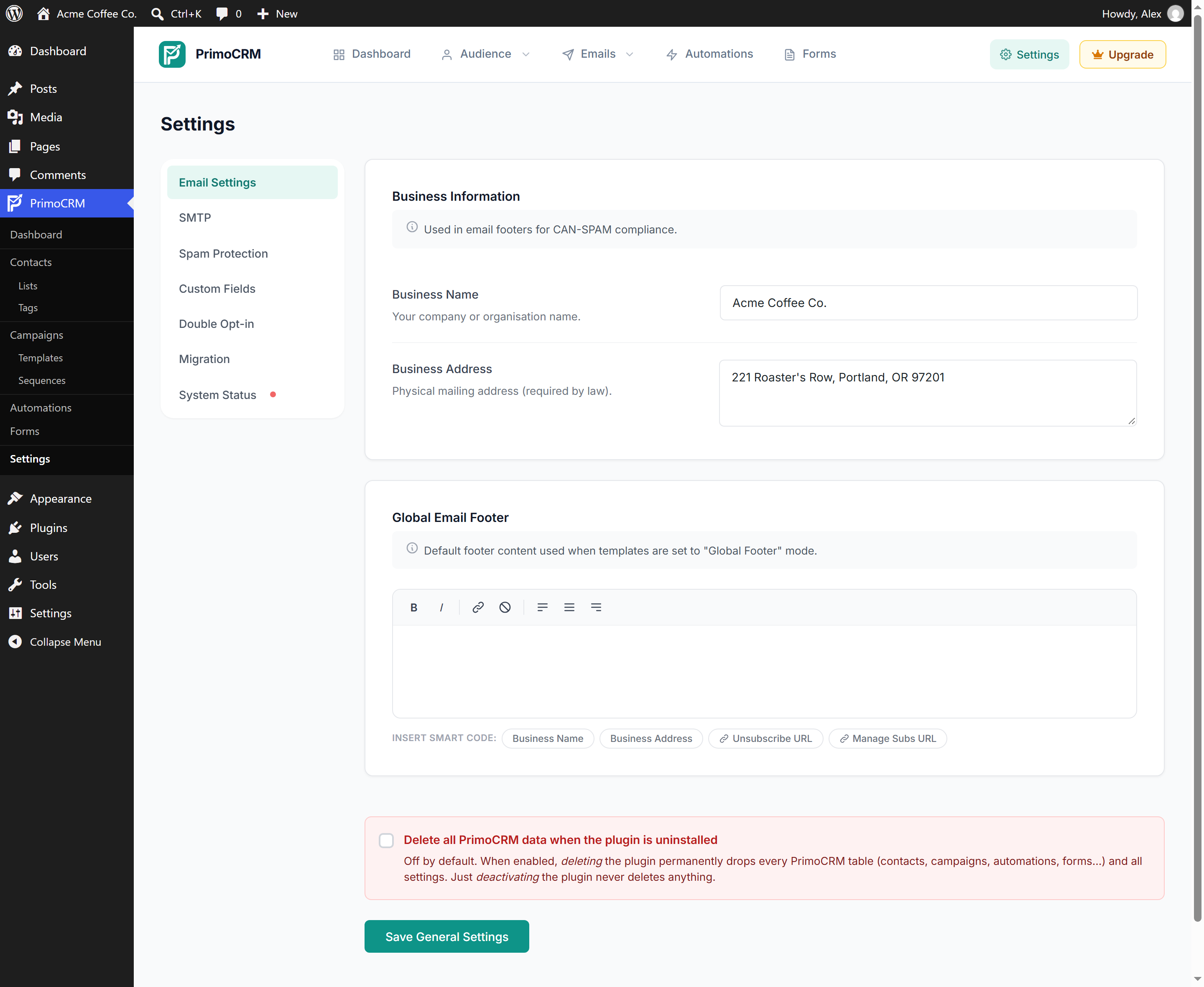Image resolution: width=1204 pixels, height=987 pixels.
Task: Open Automations in top navigation
Action: coord(709,54)
